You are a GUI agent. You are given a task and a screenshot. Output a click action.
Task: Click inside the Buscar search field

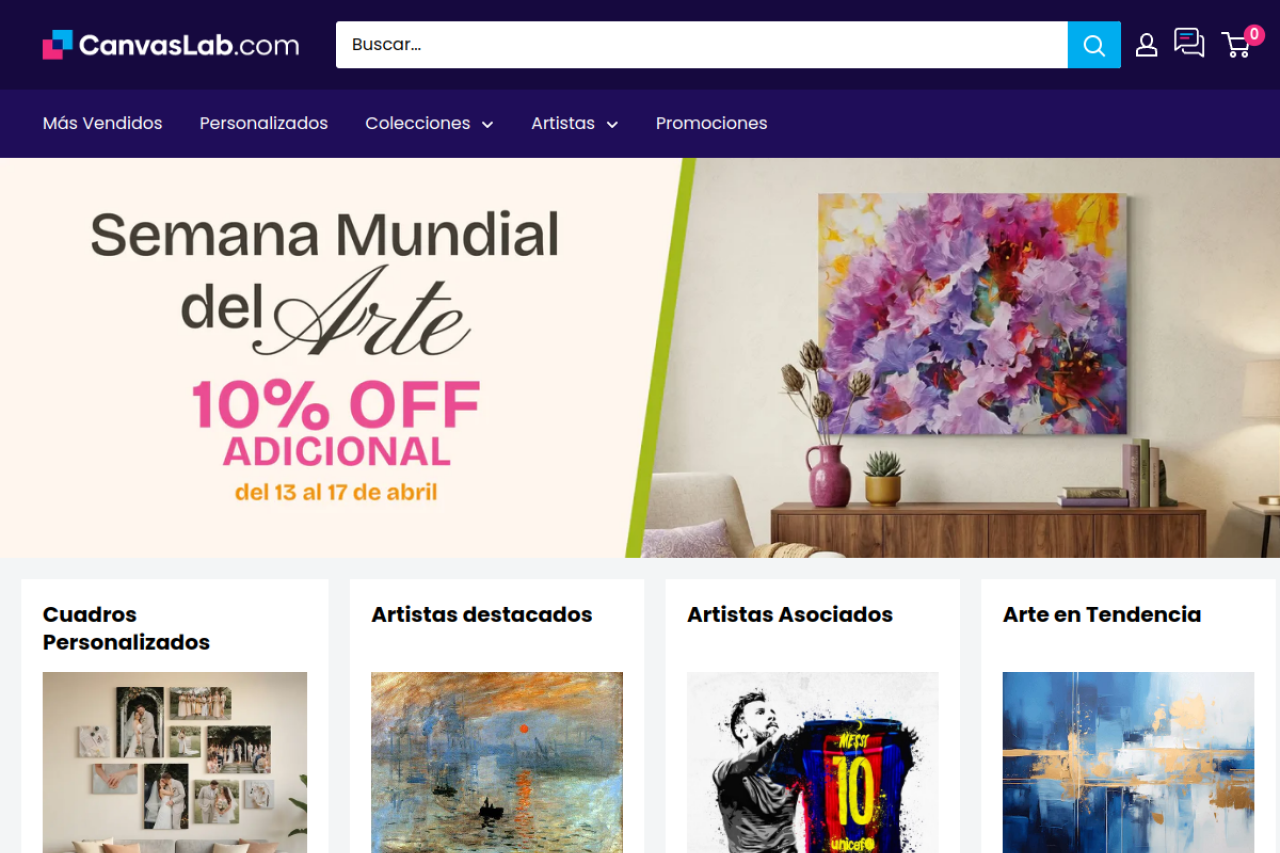pyautogui.click(x=702, y=45)
